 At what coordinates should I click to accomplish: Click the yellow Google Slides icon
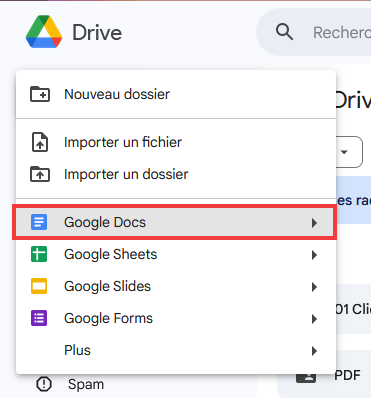coord(39,286)
